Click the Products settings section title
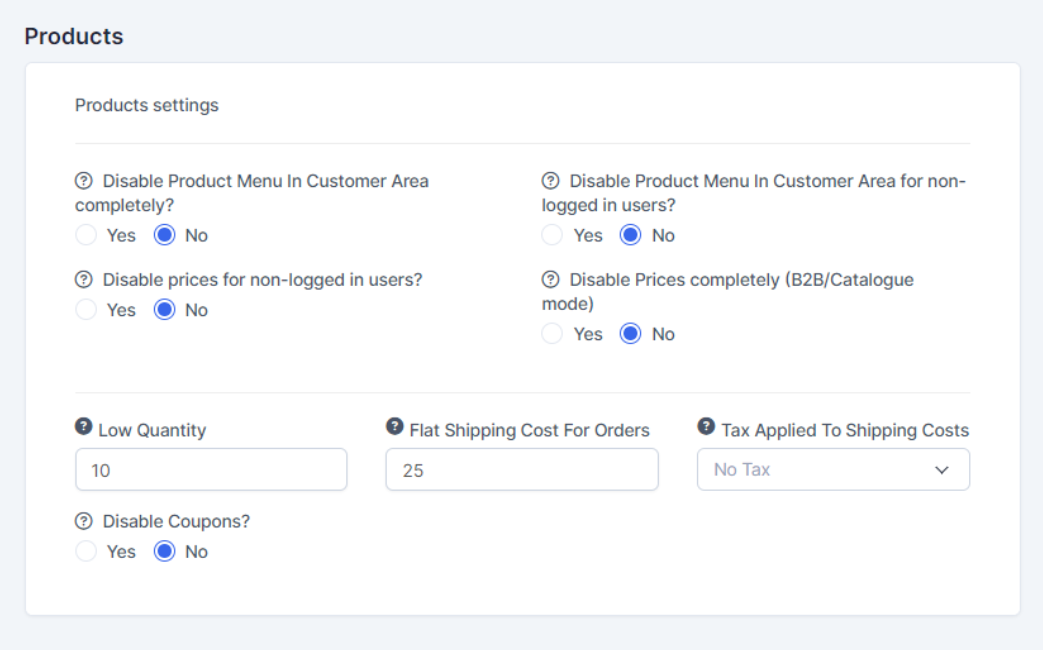Screen dimensions: 1043x650 (x=146, y=105)
